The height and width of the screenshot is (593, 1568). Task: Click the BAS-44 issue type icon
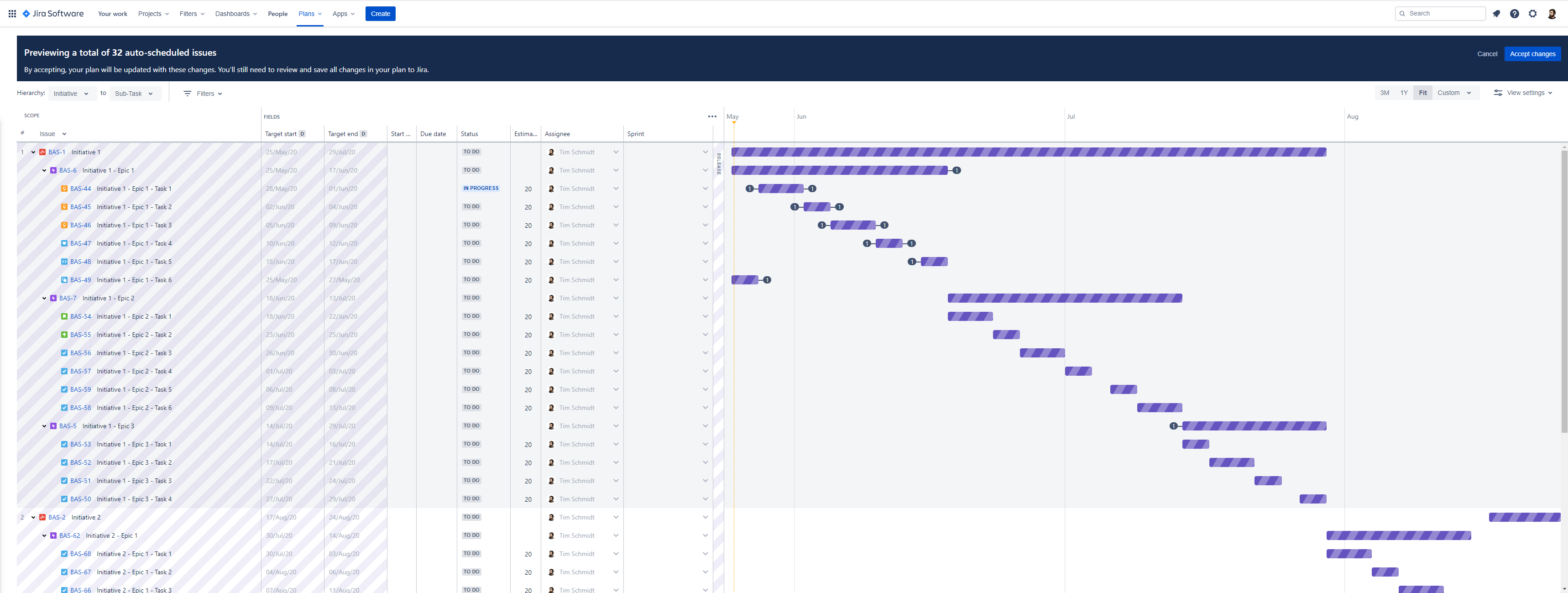64,189
